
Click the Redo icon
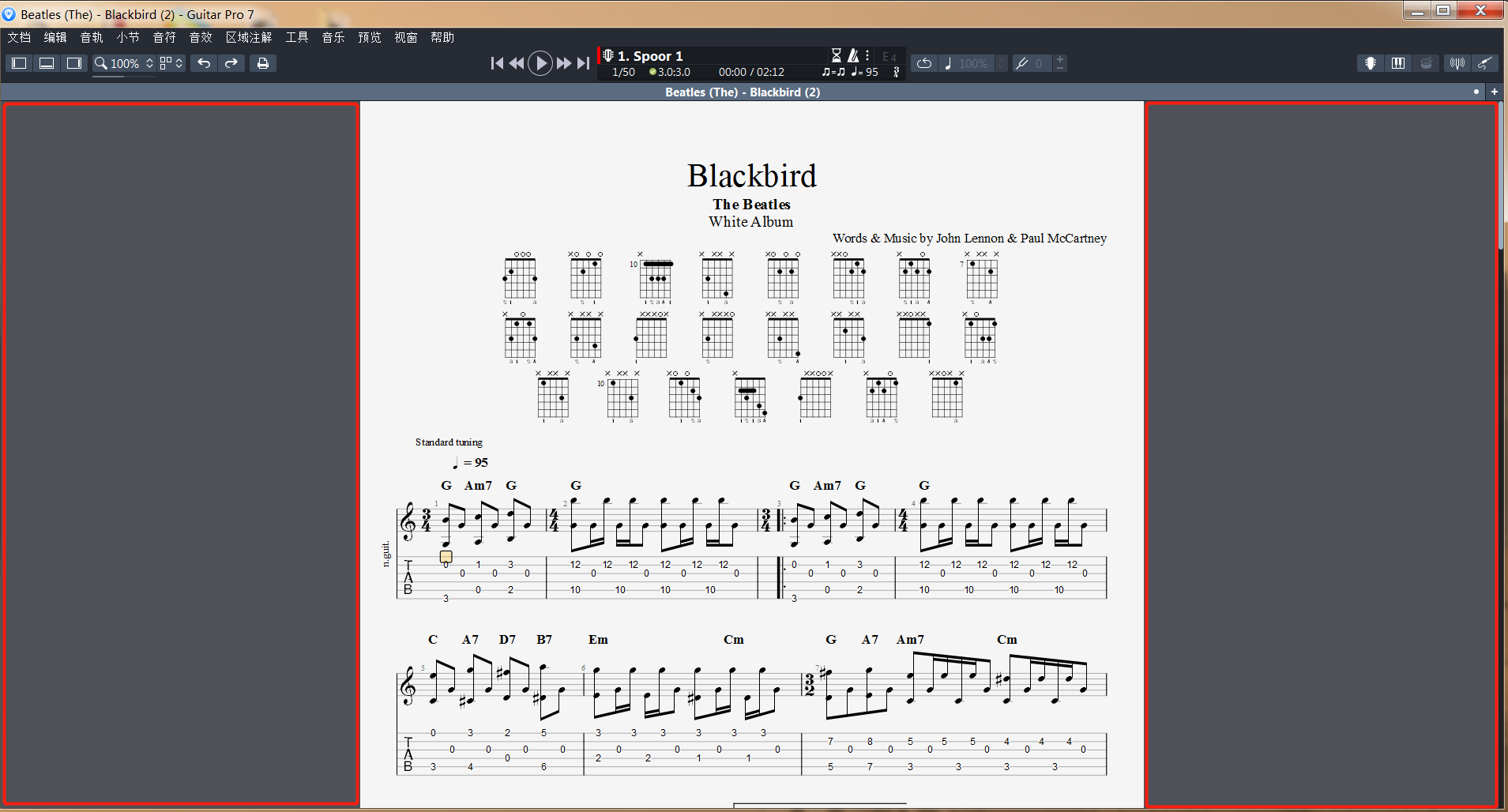point(231,63)
